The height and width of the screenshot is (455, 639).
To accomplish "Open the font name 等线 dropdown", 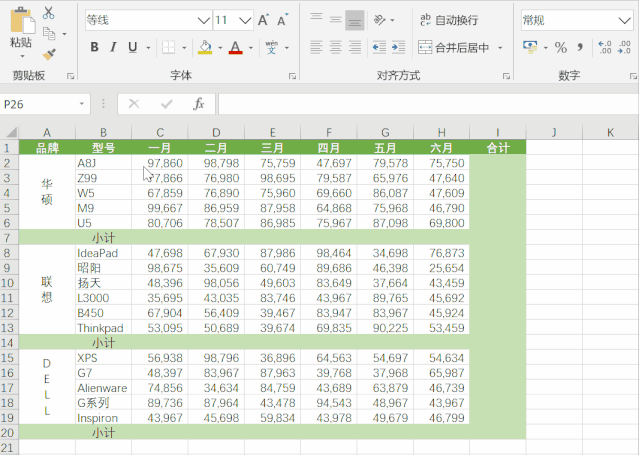I will point(203,20).
